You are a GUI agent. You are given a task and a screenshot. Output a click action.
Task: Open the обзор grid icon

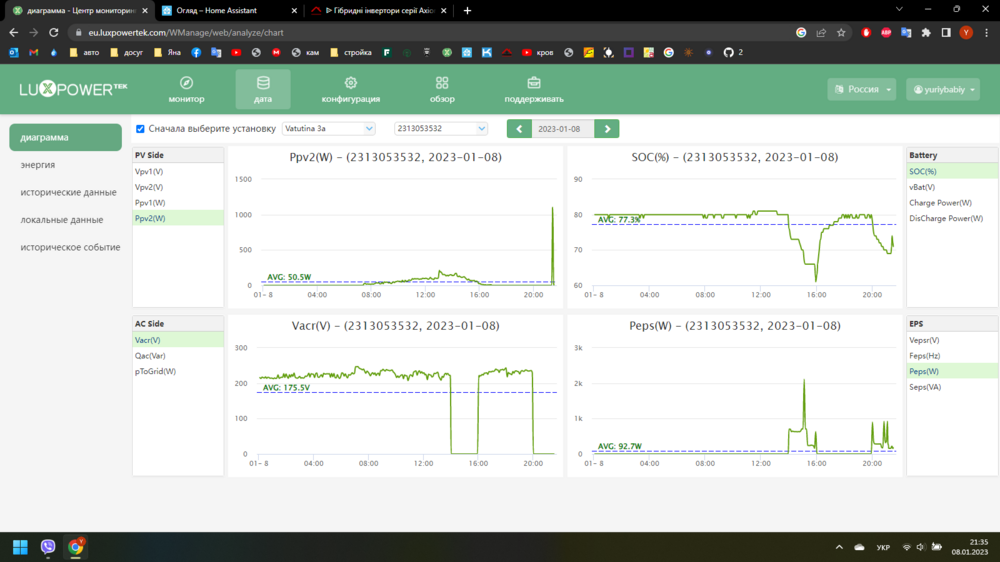442,84
